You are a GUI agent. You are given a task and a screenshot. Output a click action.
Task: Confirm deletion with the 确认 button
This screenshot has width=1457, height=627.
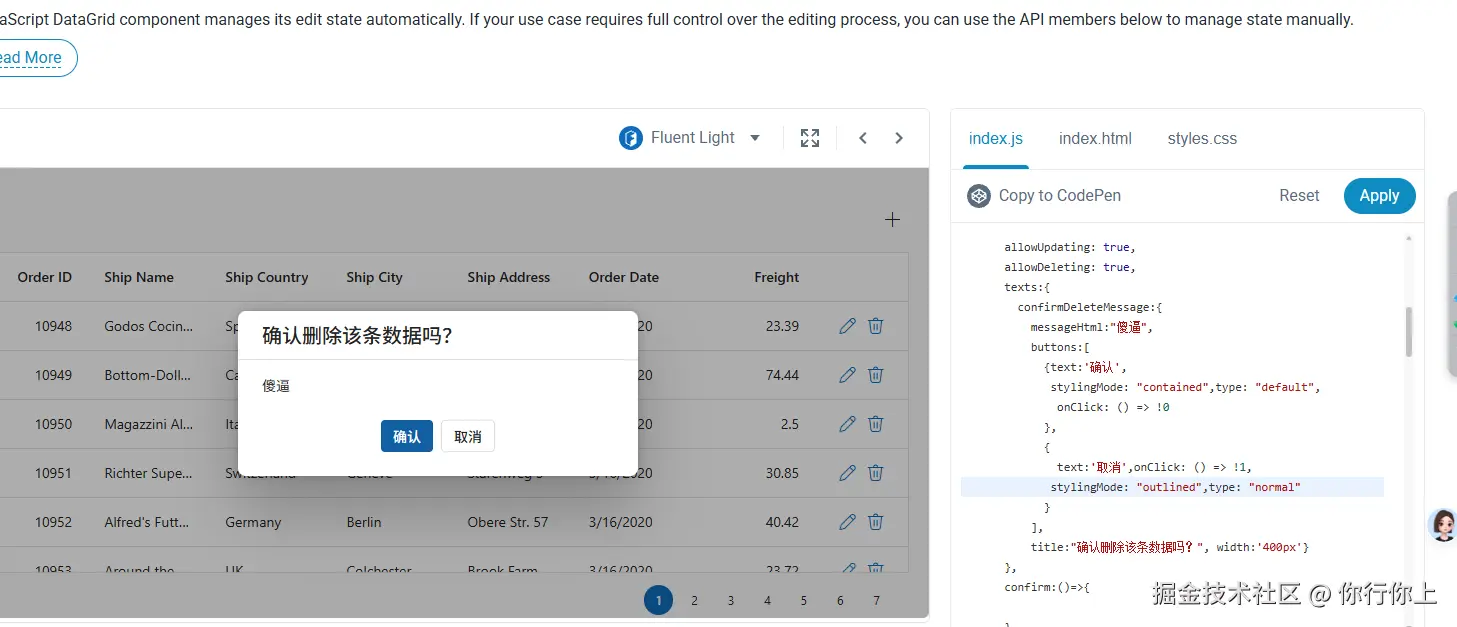pos(406,436)
